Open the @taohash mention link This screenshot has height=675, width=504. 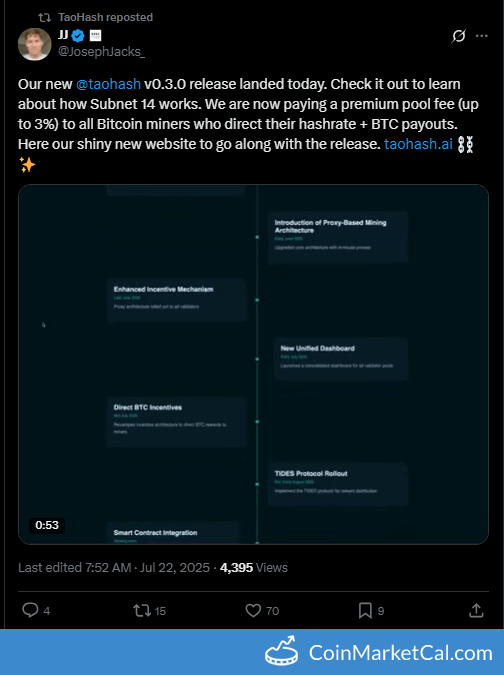click(x=108, y=84)
